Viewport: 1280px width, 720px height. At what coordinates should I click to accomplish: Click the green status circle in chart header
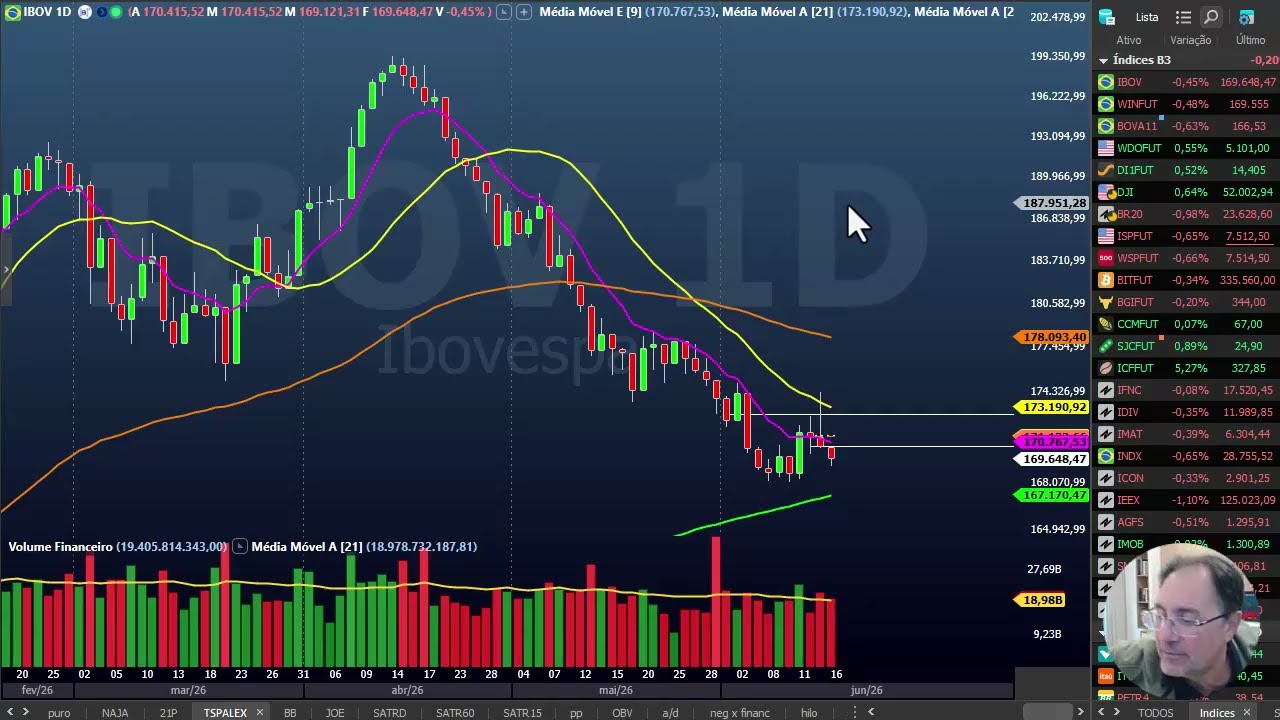(x=117, y=12)
